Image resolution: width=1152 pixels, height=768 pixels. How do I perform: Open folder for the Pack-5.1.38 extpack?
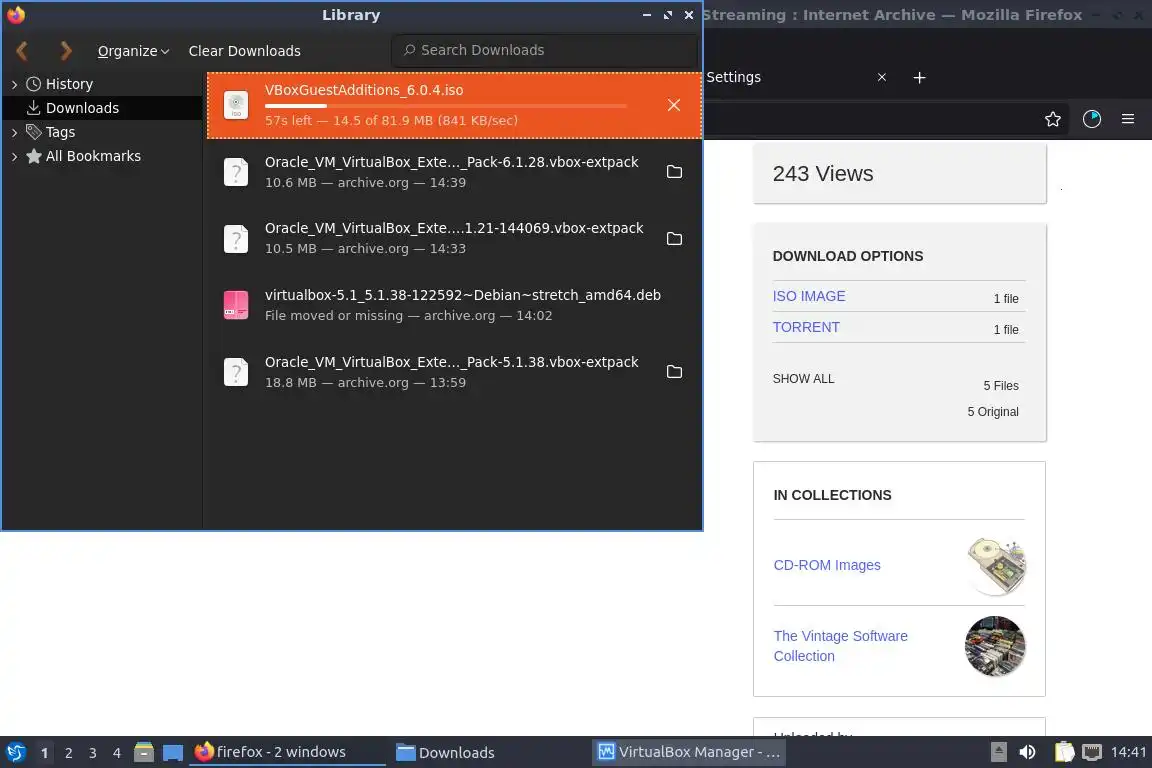[674, 371]
